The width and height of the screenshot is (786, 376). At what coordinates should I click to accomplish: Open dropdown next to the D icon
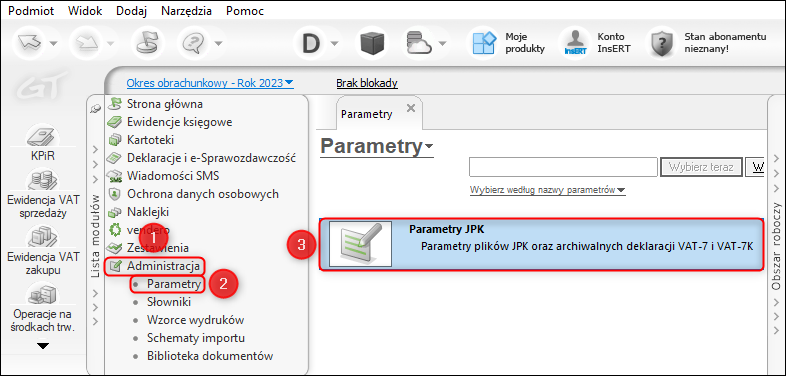(334, 44)
